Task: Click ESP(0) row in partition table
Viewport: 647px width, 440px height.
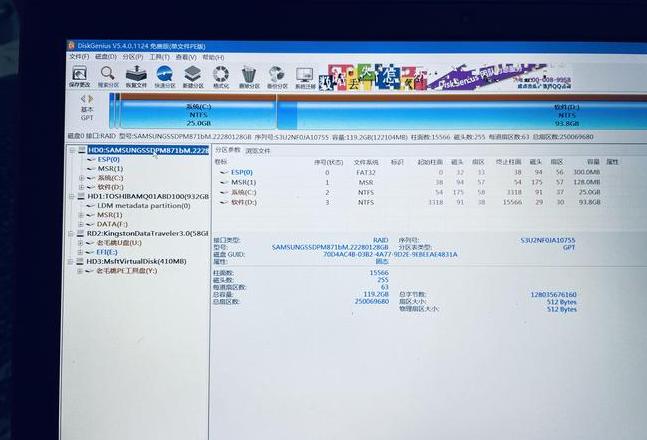Action: click(x=409, y=173)
